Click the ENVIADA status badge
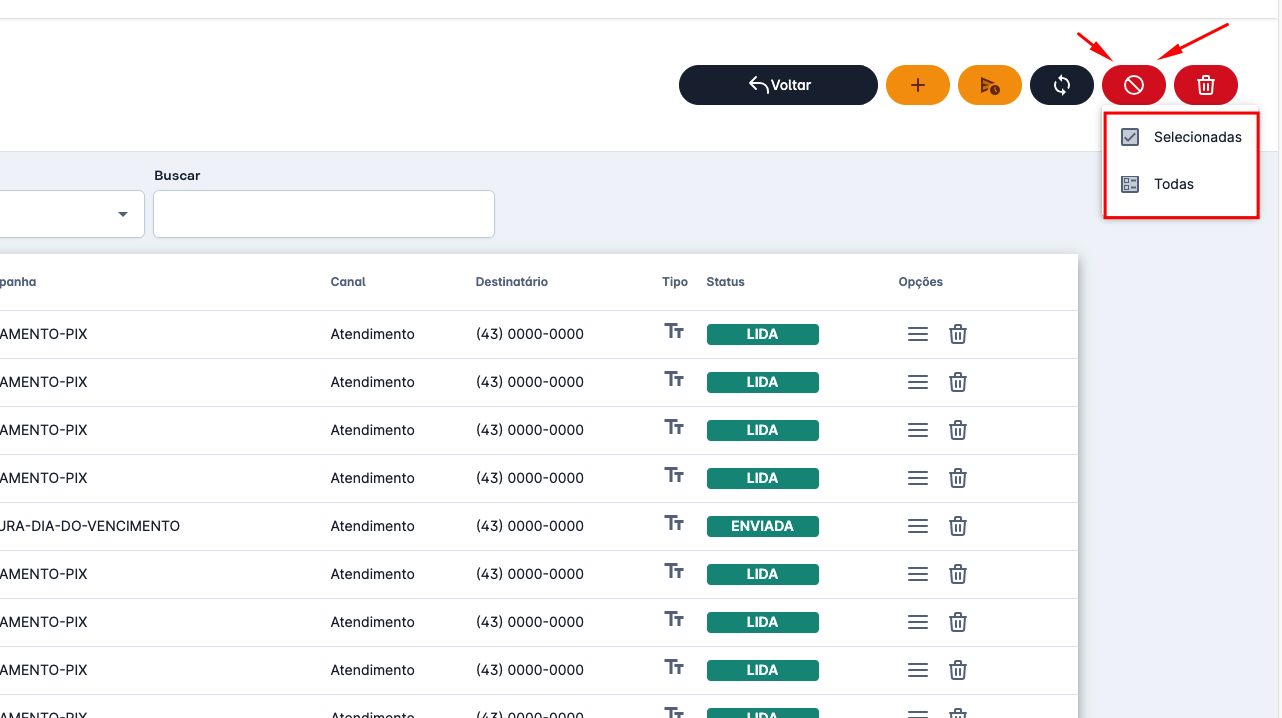The image size is (1282, 718). coord(762,526)
